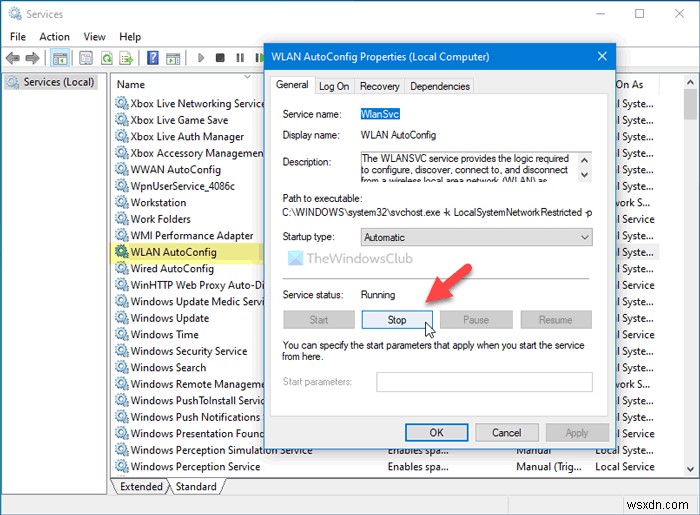The image size is (700, 515).
Task: Open the Properties toolbar icon in Services
Action: point(86,58)
